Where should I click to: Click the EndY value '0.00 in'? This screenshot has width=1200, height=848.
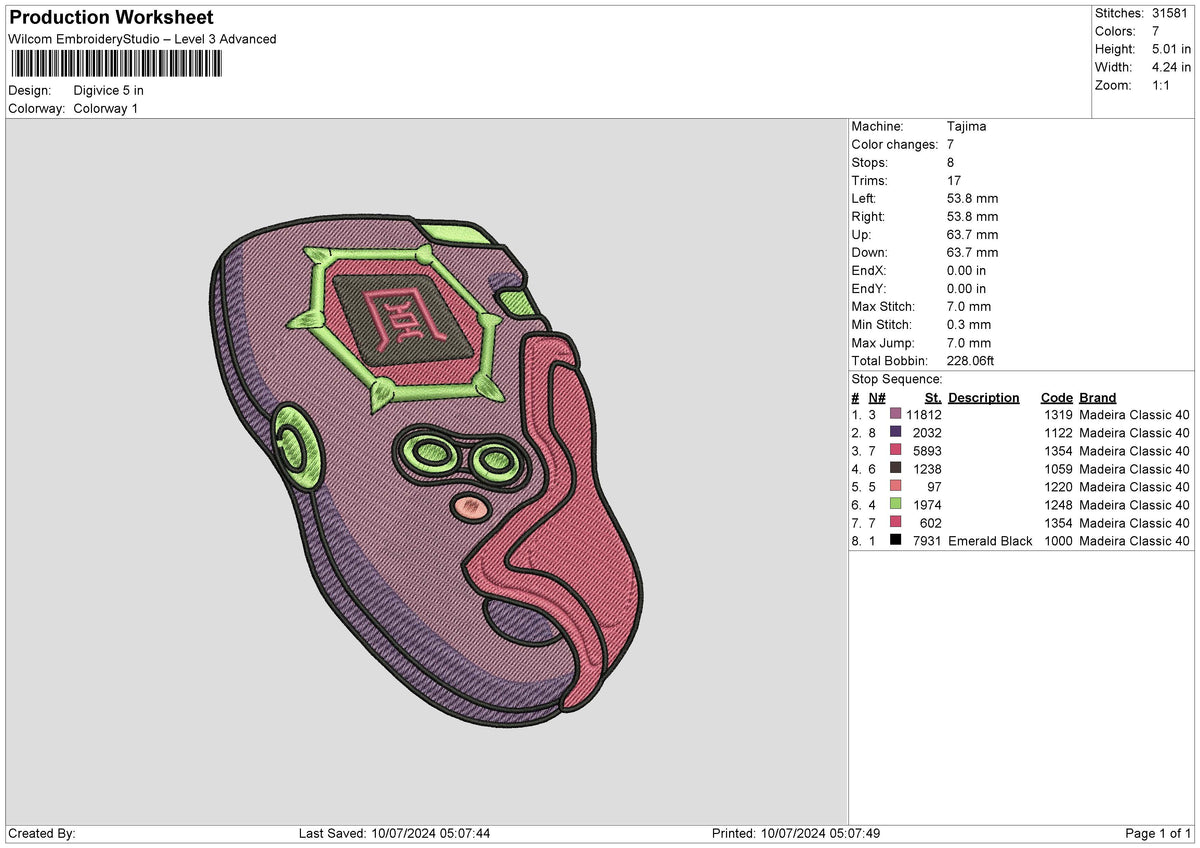(967, 289)
